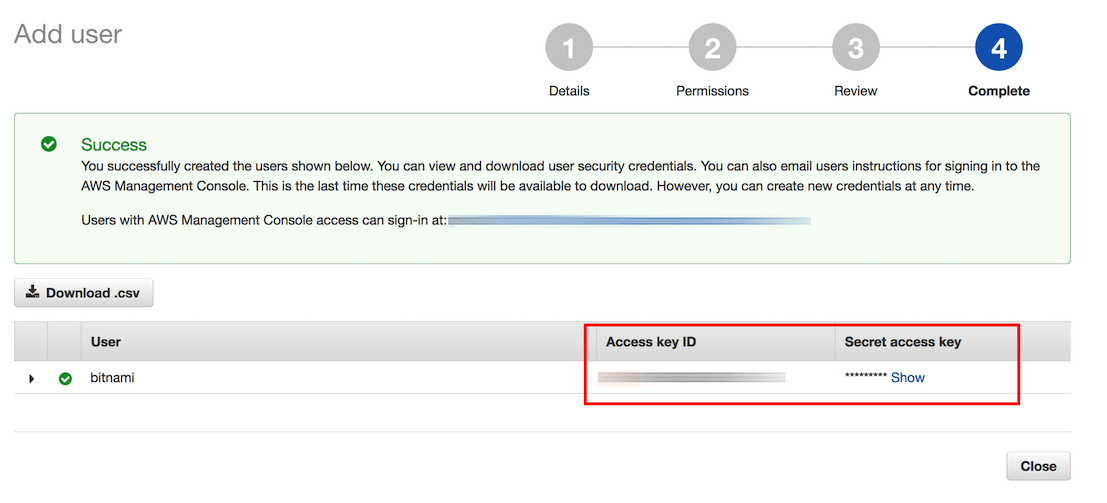The height and width of the screenshot is (503, 1107).
Task: Close the Add user wizard
Action: [1038, 466]
